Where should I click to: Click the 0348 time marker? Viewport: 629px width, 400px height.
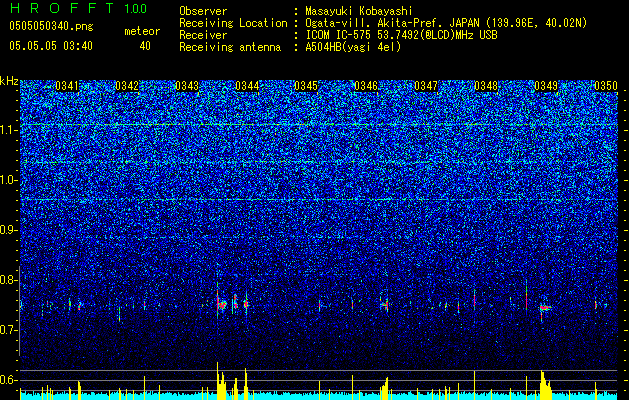tap(486, 86)
